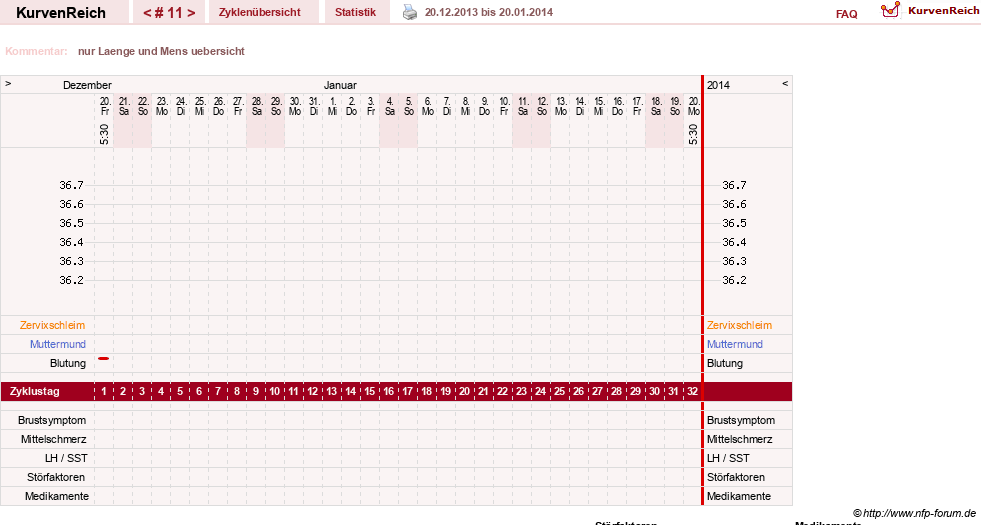
Task: Click the date header 1. Mi
Action: click(x=333, y=106)
